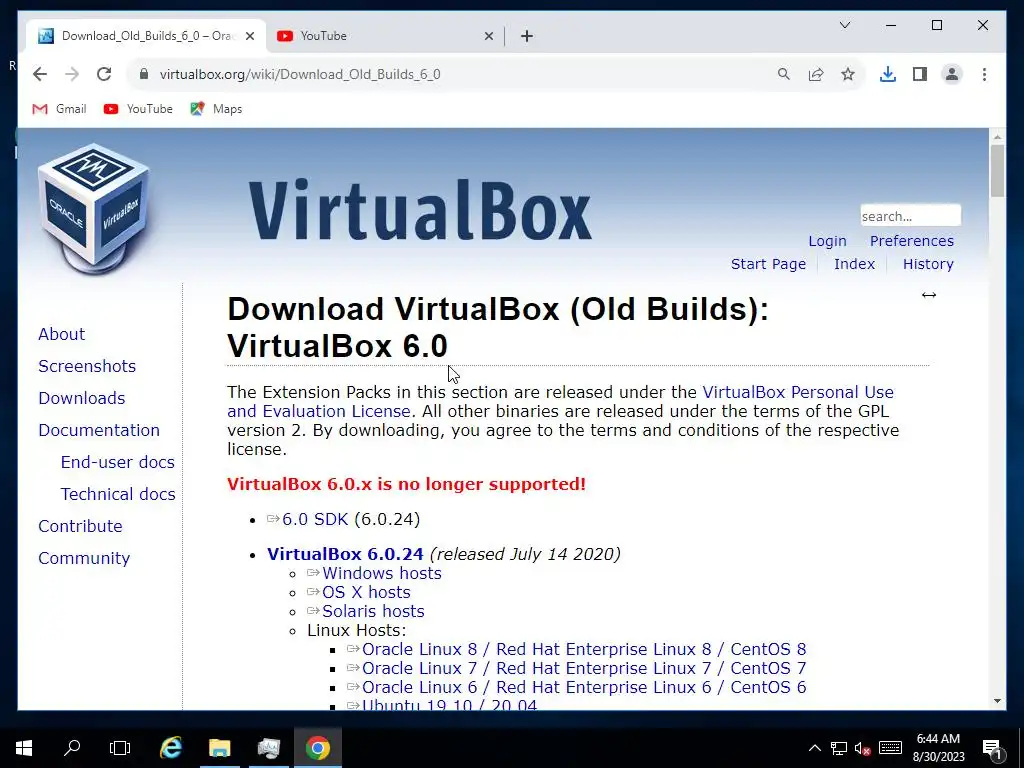Click the network status tray icon
This screenshot has height=768, width=1024.
(x=839, y=748)
